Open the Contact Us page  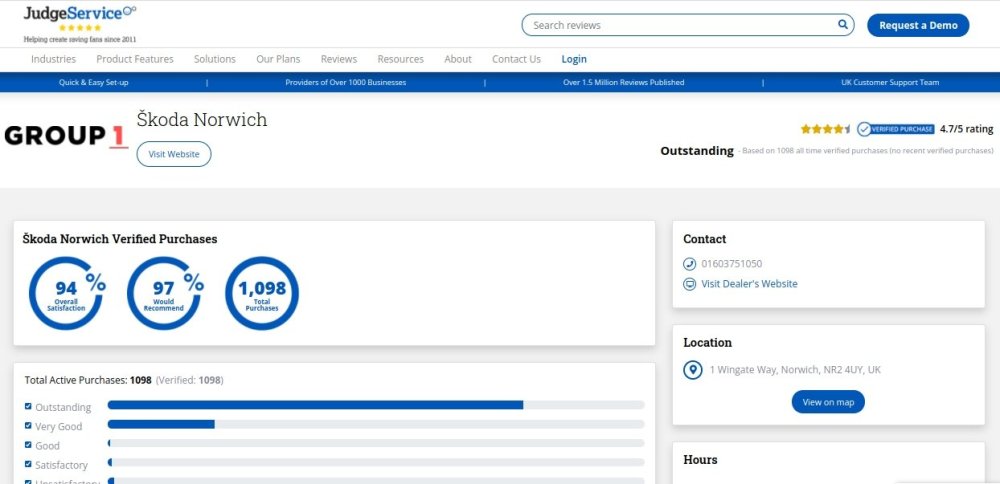[x=517, y=59]
